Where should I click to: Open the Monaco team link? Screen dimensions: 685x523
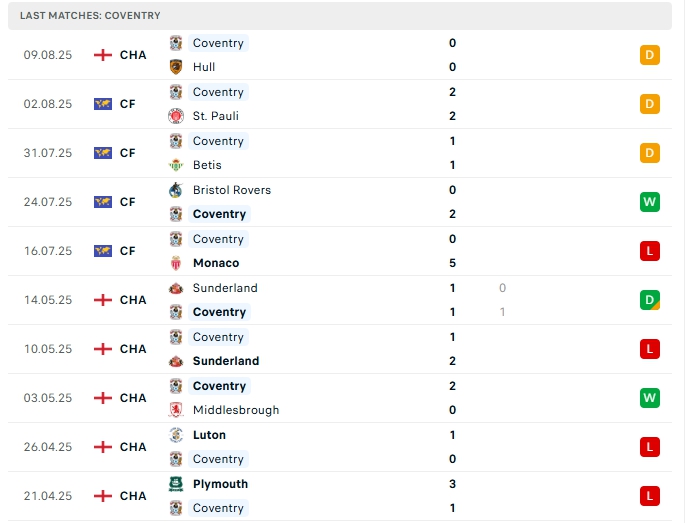216,263
